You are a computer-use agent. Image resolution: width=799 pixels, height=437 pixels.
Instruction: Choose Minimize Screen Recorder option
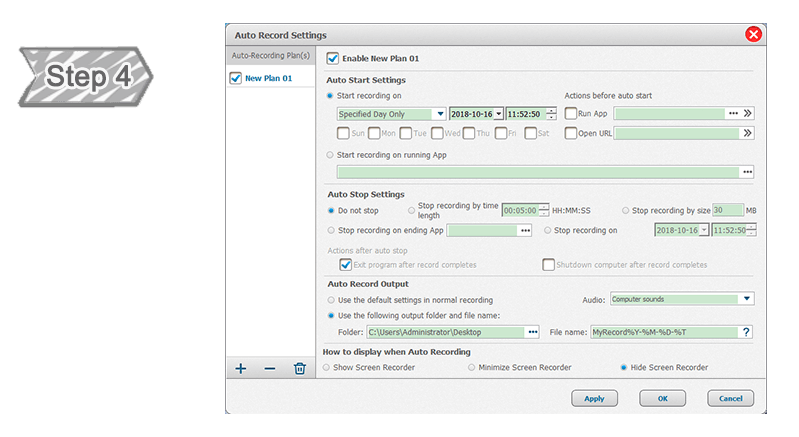click(x=472, y=367)
